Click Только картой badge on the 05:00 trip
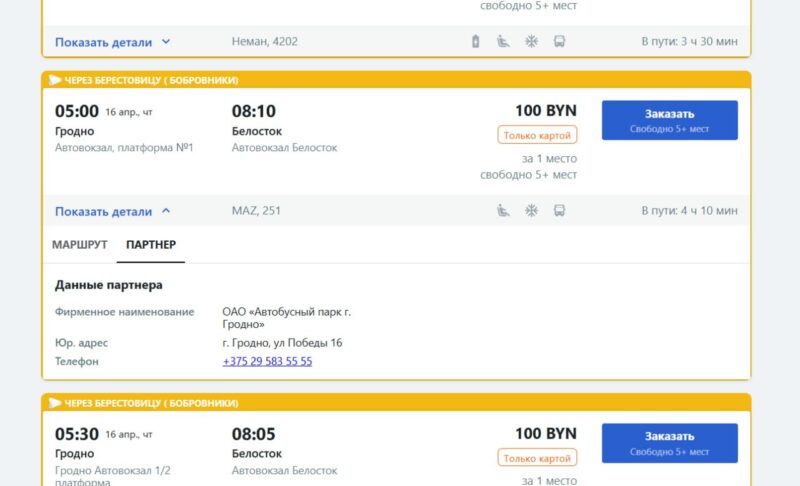This screenshot has width=800, height=486. 537,135
